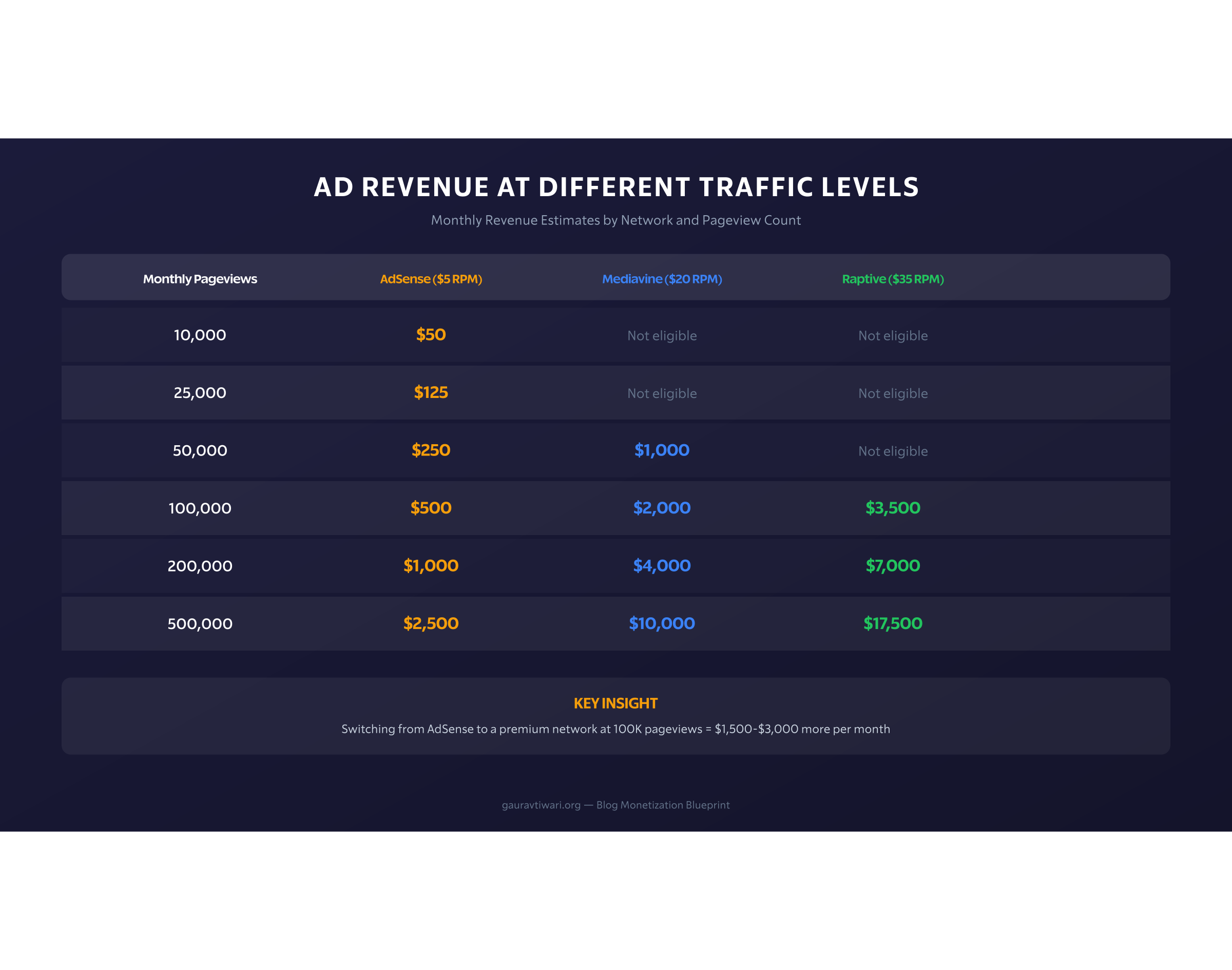Click the Raptive ($35 RPM) column header
Screen dimensions: 1232x970
click(x=893, y=279)
